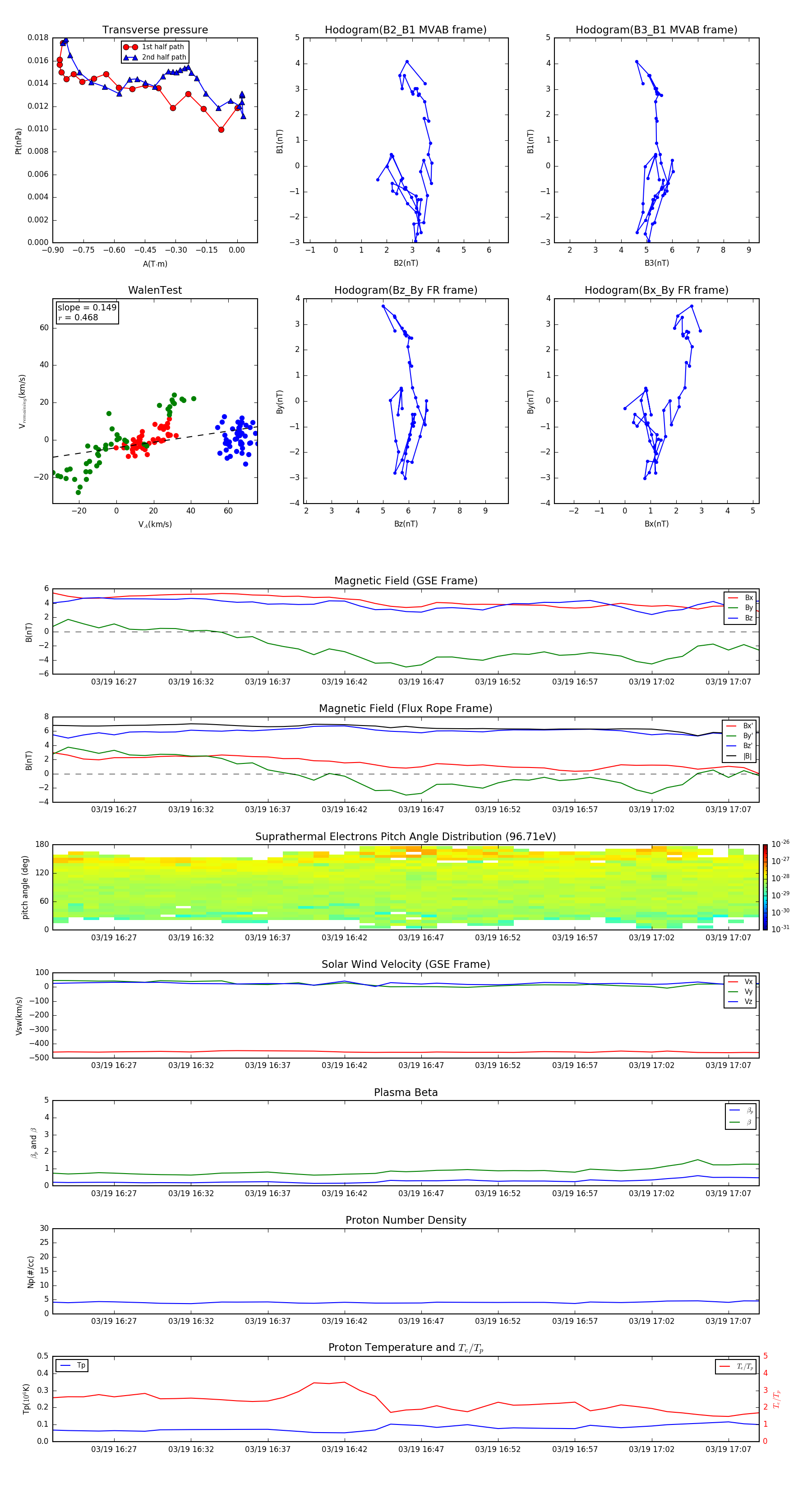Click the "Hodogram(Bx_By FR frame)" title
This screenshot has width=812, height=1489.
[656, 290]
